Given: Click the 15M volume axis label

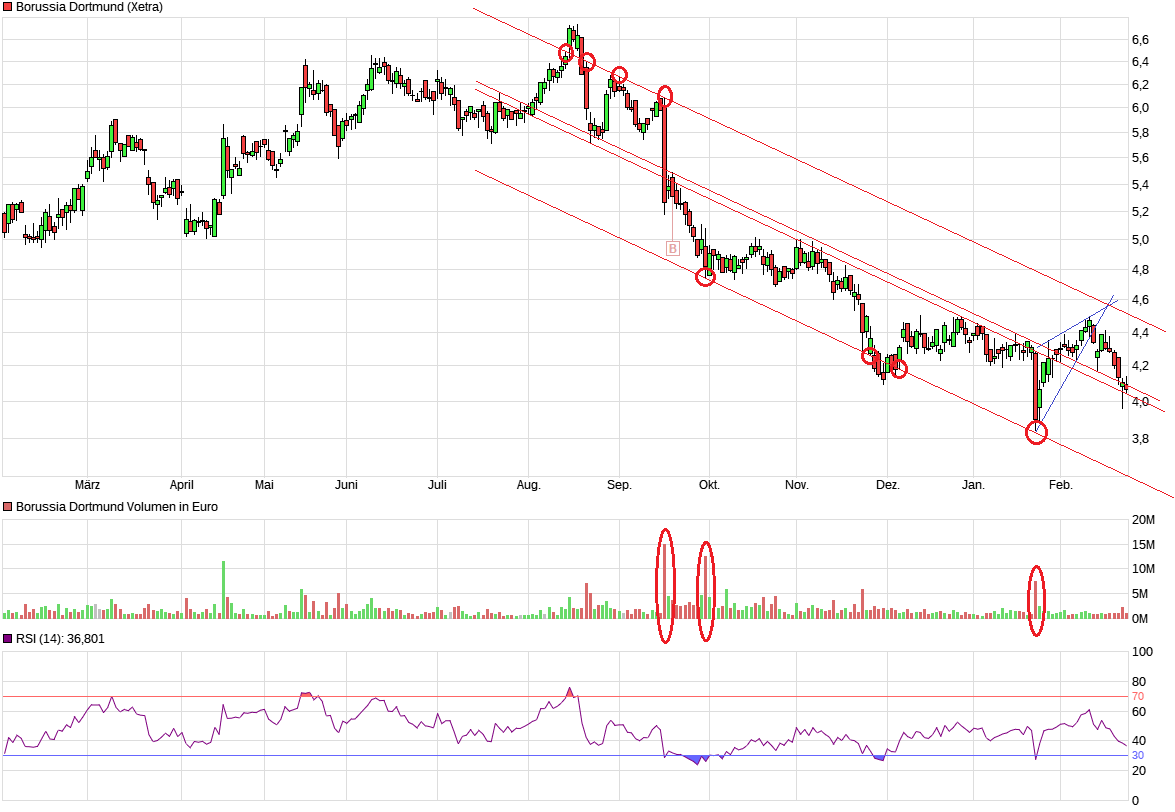Looking at the screenshot, I should tap(1144, 545).
